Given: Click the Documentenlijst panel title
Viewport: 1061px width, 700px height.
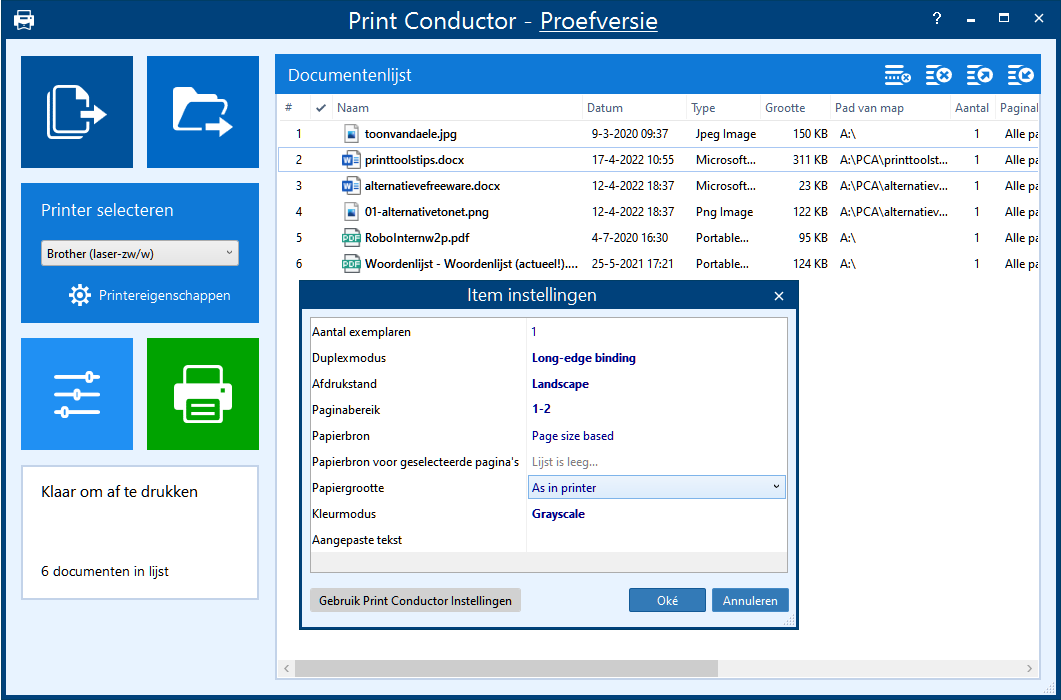Looking at the screenshot, I should coord(350,75).
